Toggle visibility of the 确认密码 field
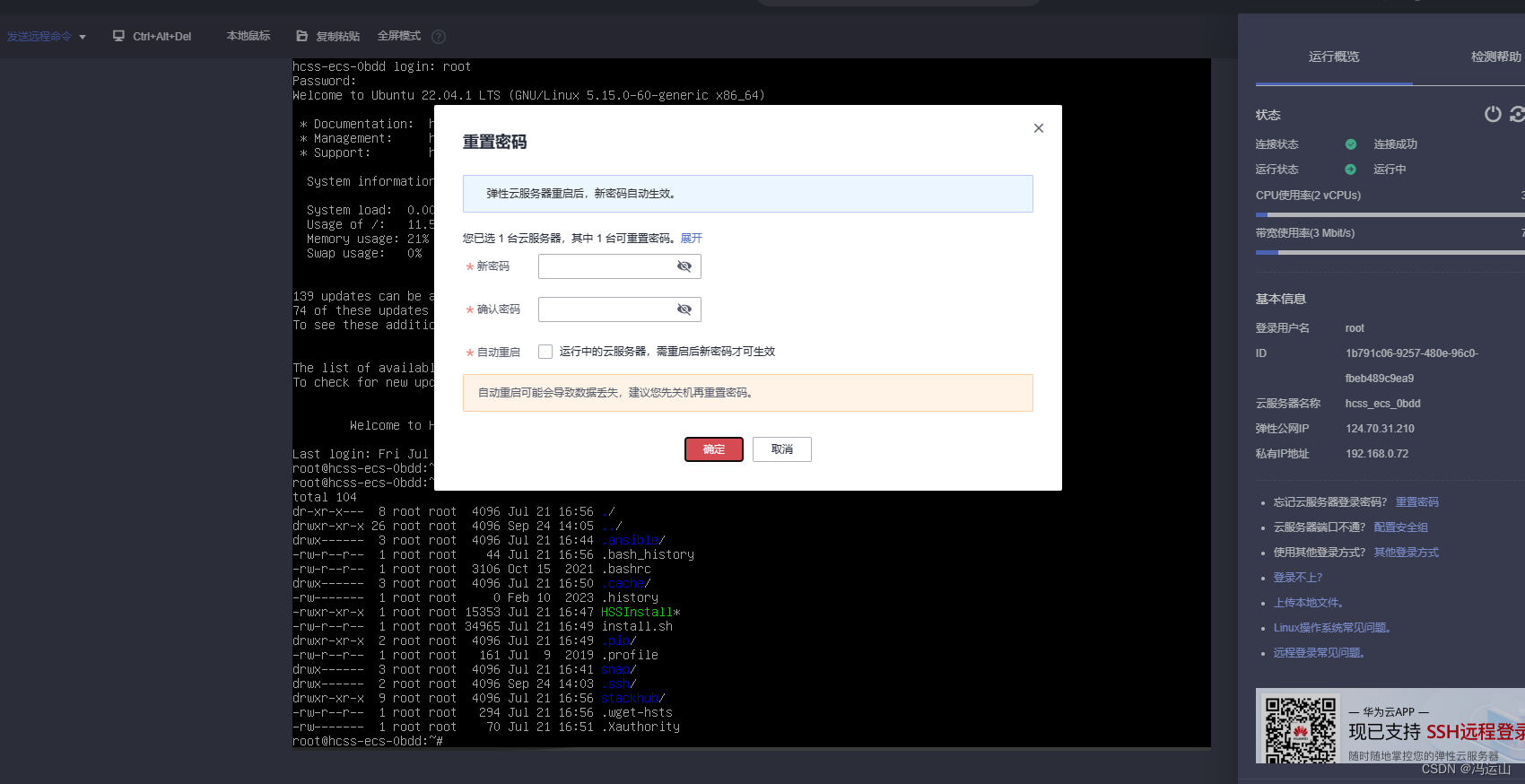The width and height of the screenshot is (1525, 784). [x=684, y=309]
